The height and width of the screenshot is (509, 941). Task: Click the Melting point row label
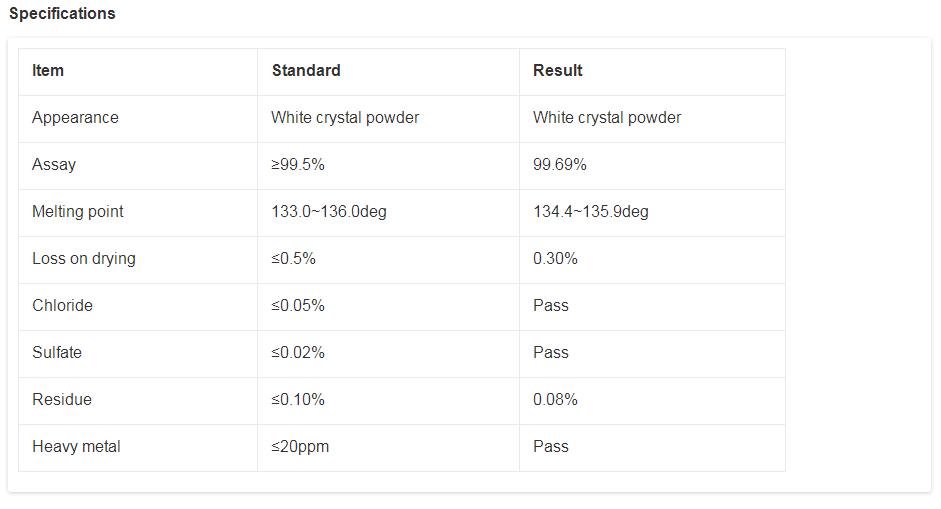78,212
